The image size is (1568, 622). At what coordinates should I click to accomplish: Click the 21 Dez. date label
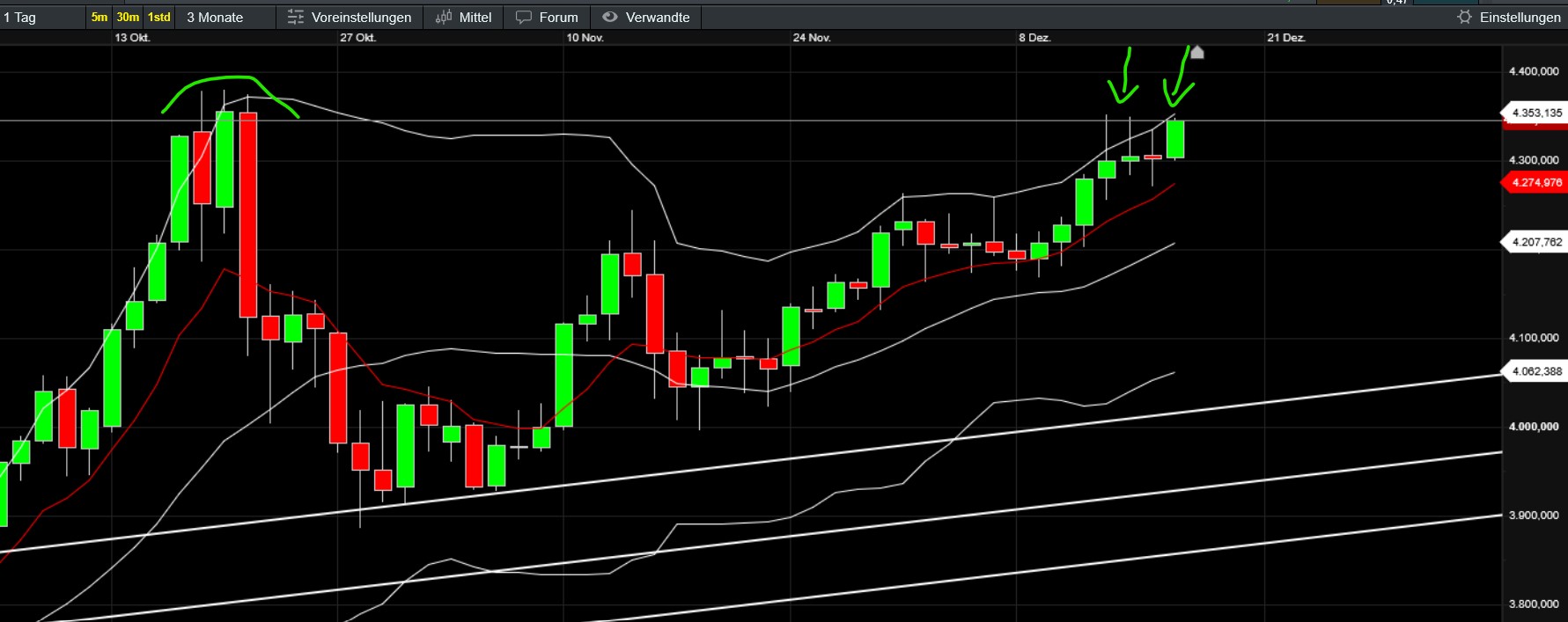tap(1285, 38)
